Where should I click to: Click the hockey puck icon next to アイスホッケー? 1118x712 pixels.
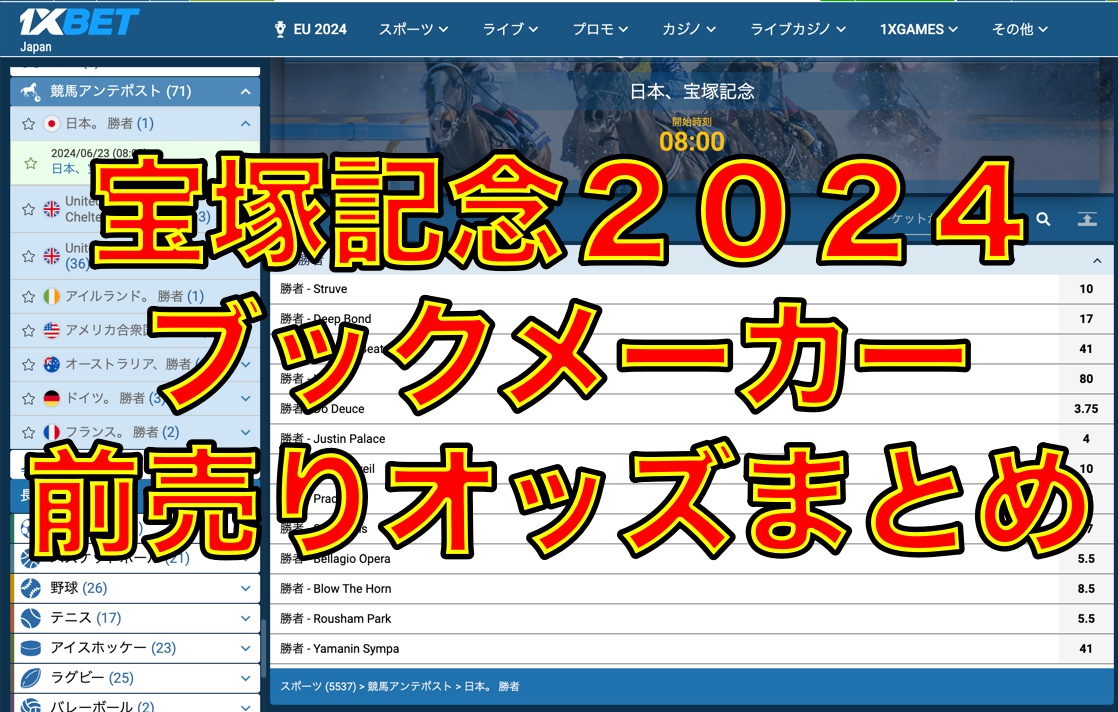31,648
